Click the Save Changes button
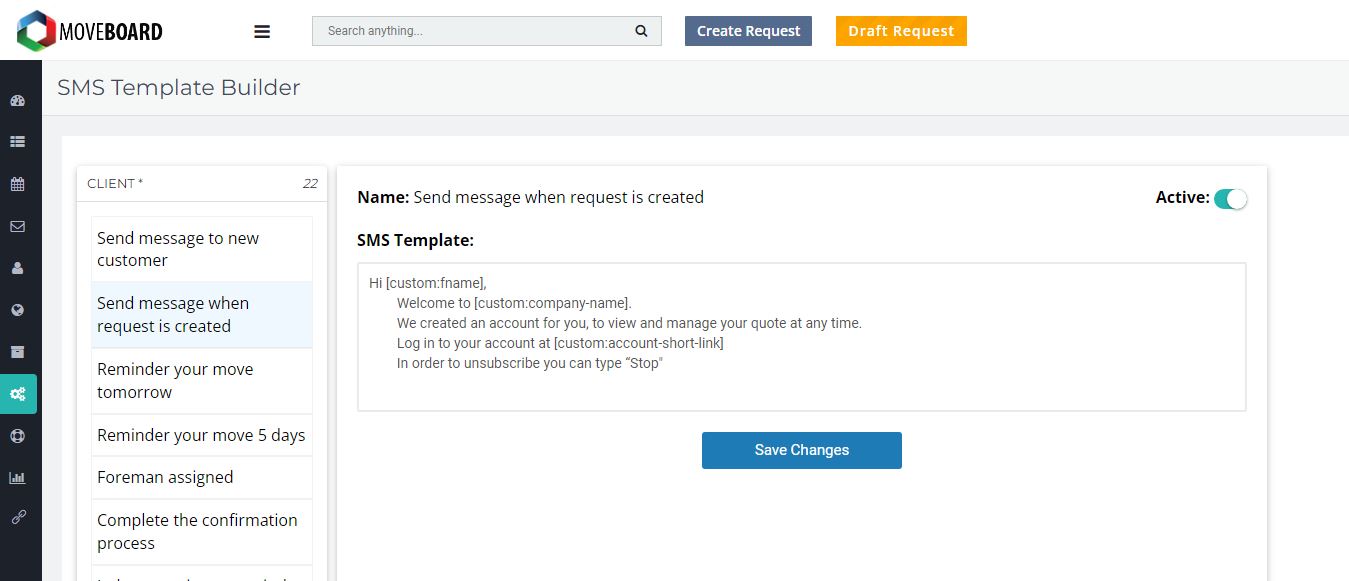Viewport: 1349px width, 581px height. [801, 450]
